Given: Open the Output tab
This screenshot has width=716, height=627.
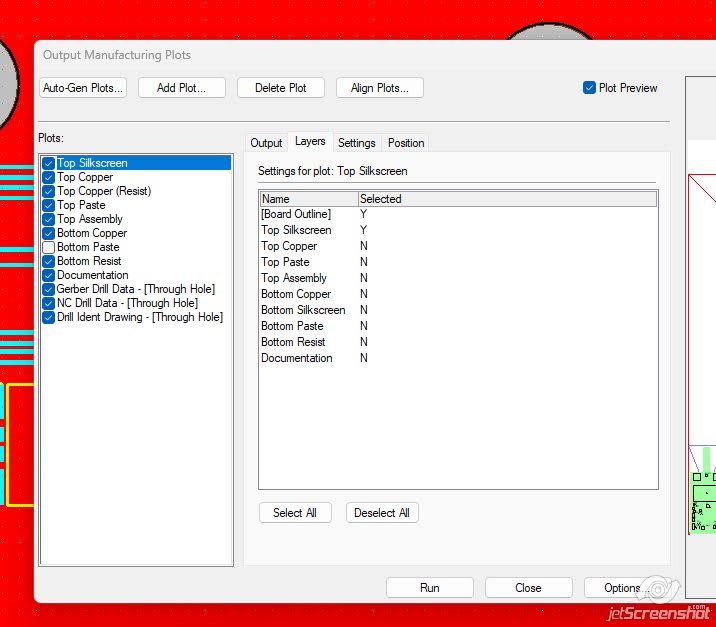Looking at the screenshot, I should 266,143.
